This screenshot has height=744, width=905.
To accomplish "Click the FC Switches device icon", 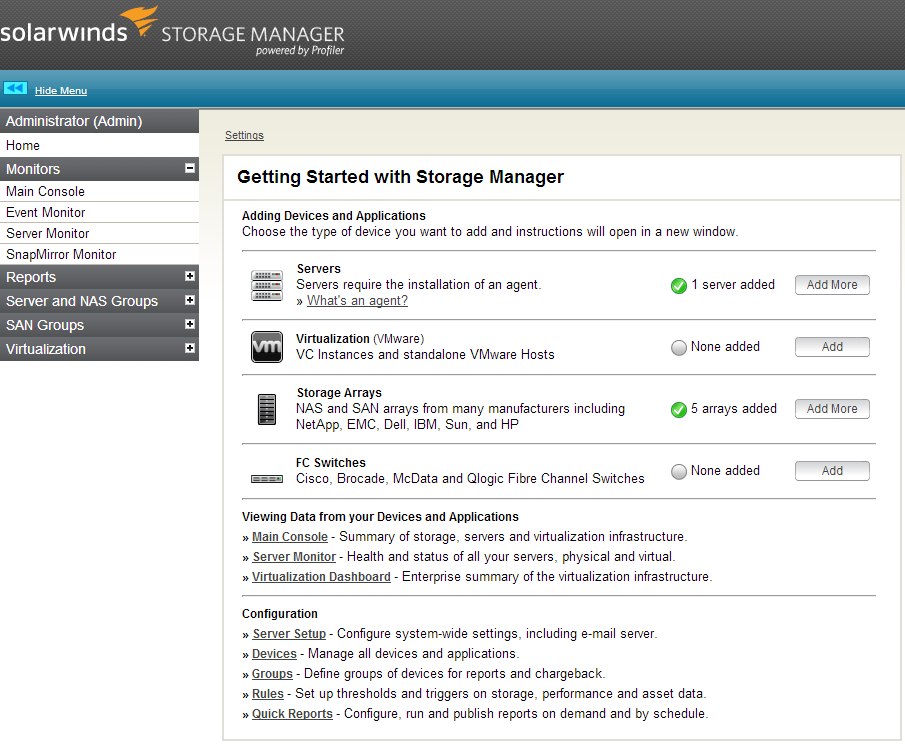I will pos(267,479).
